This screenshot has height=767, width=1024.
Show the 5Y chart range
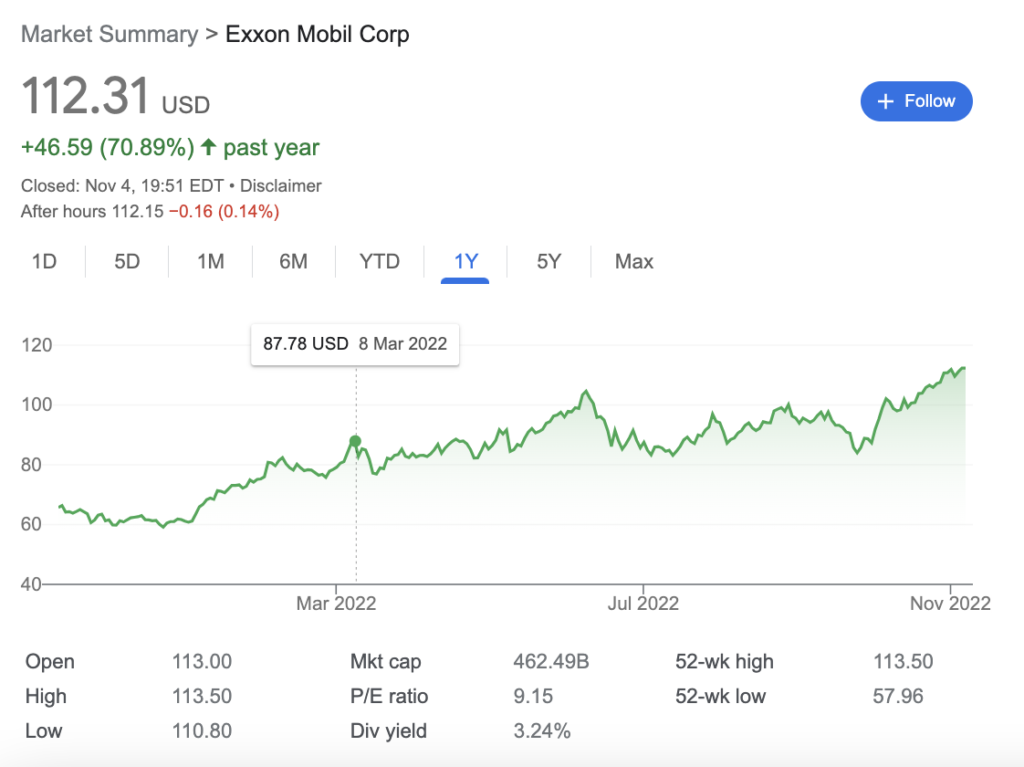(x=549, y=262)
